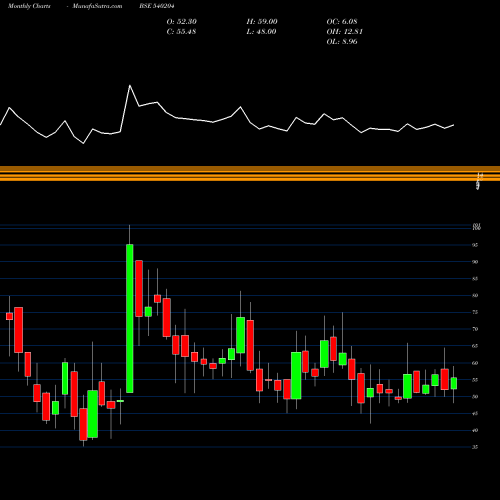
Task: Select the close value 'C: 55.48'
Action: (x=181, y=32)
